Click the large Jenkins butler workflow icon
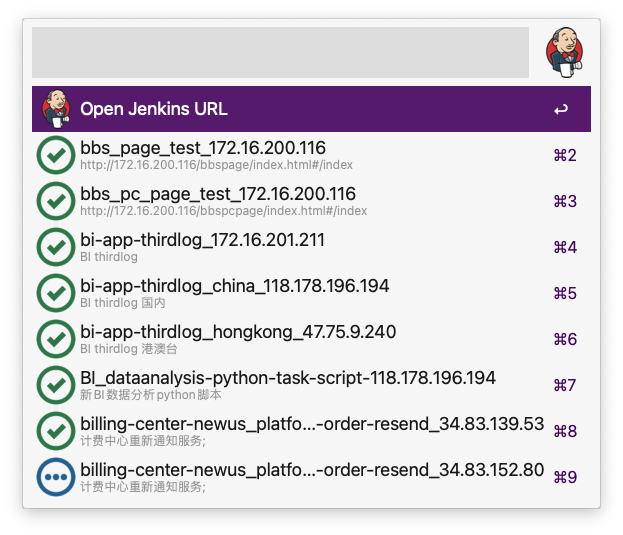The width and height of the screenshot is (623, 535). [565, 52]
